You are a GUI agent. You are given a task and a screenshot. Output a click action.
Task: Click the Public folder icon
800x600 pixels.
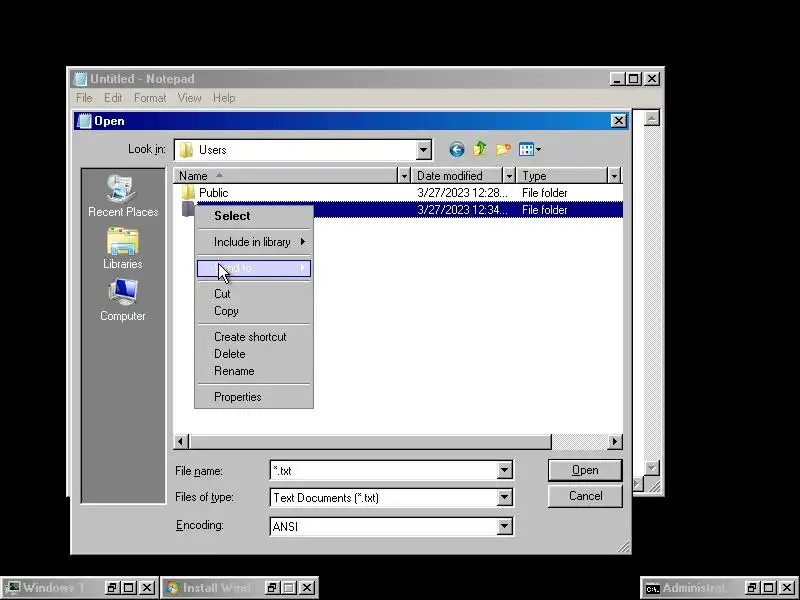(x=188, y=193)
